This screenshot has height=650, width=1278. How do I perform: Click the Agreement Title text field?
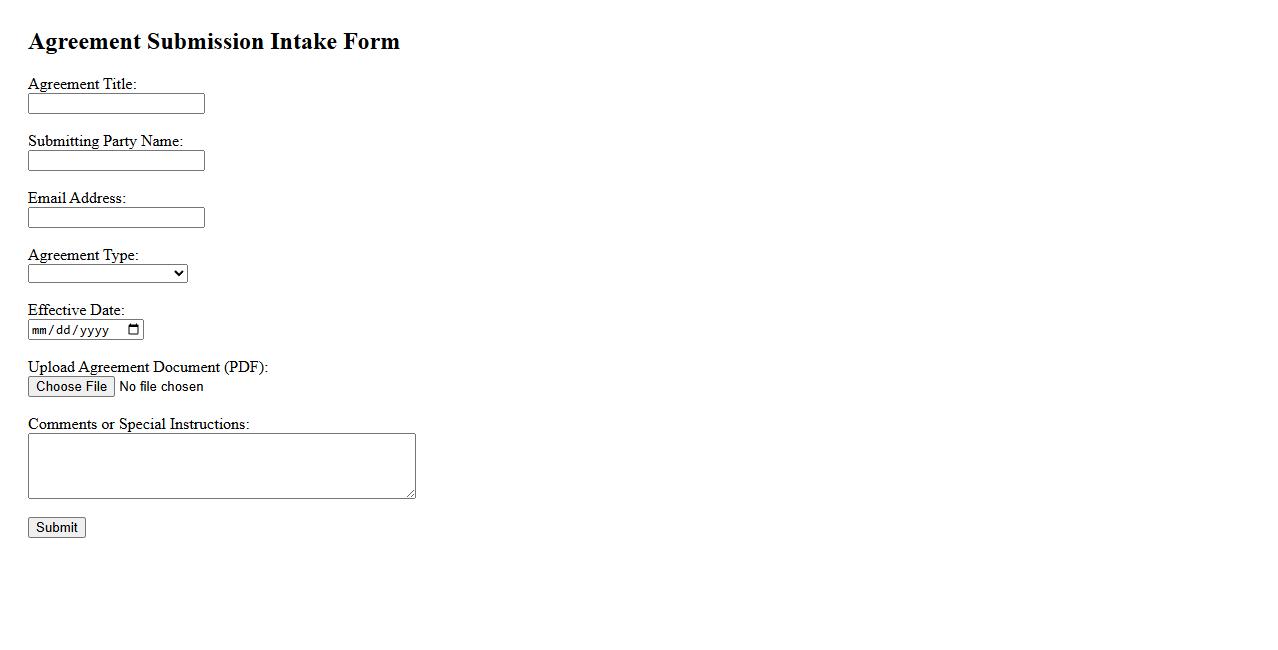click(x=116, y=104)
